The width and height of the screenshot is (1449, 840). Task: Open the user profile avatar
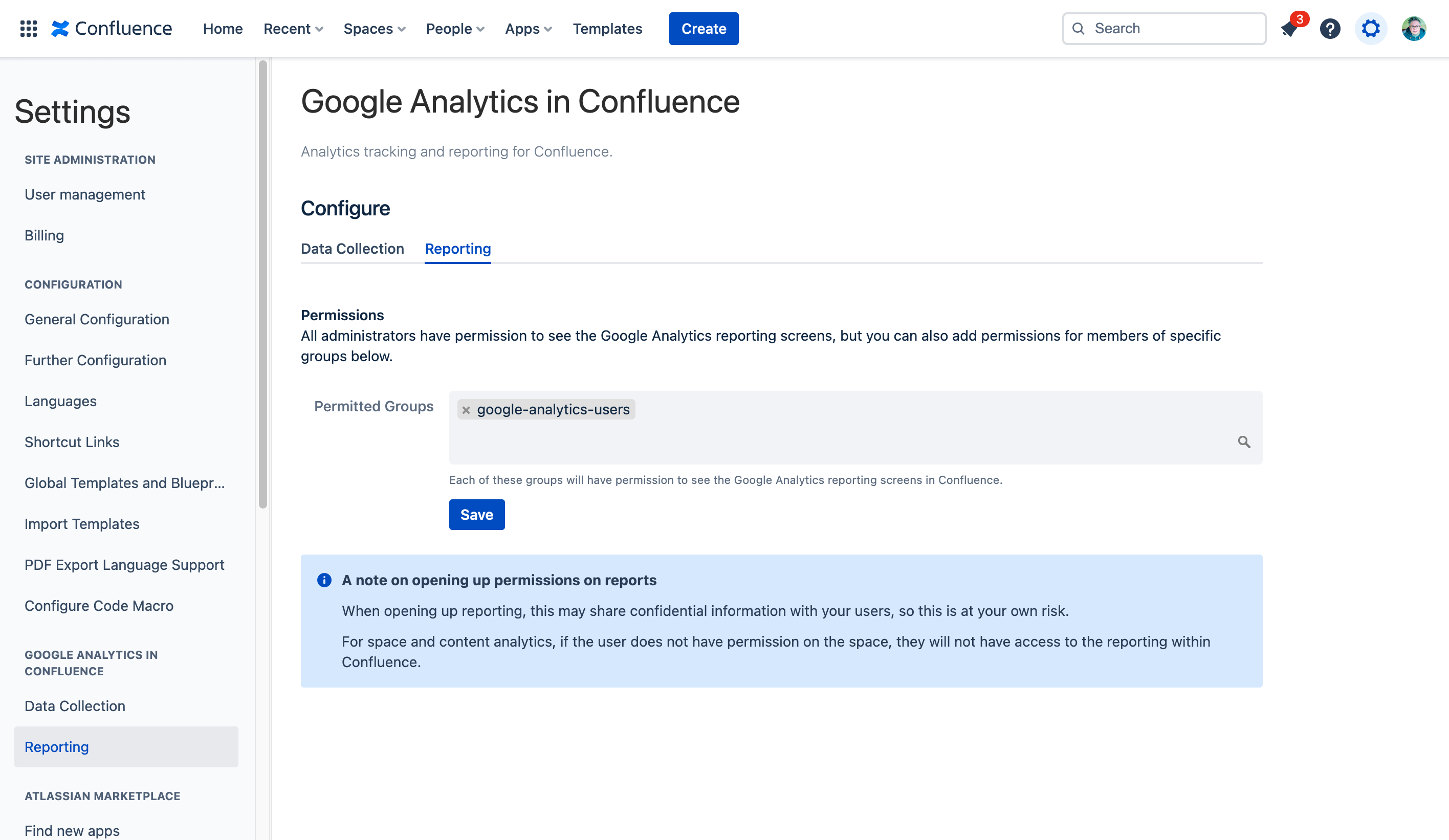tap(1413, 29)
